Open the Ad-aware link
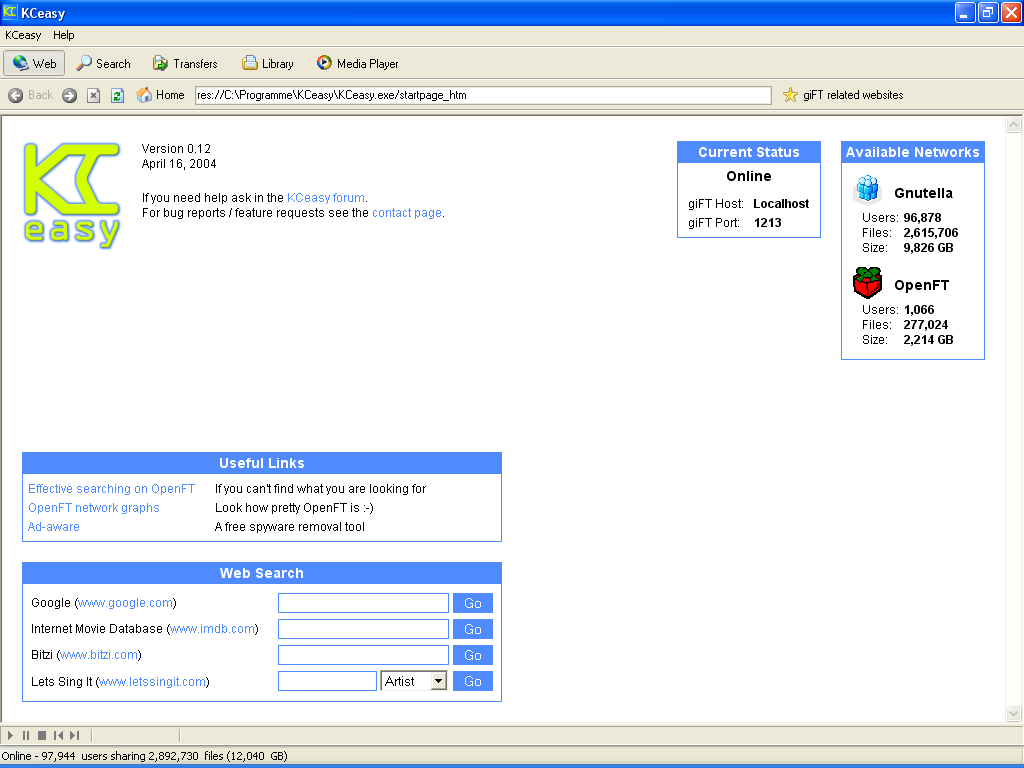 (54, 527)
